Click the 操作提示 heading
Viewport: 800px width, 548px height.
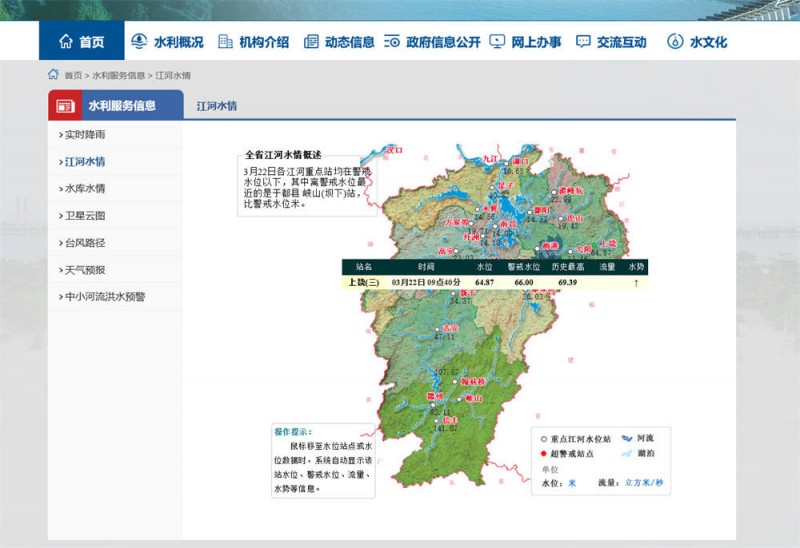coord(293,432)
